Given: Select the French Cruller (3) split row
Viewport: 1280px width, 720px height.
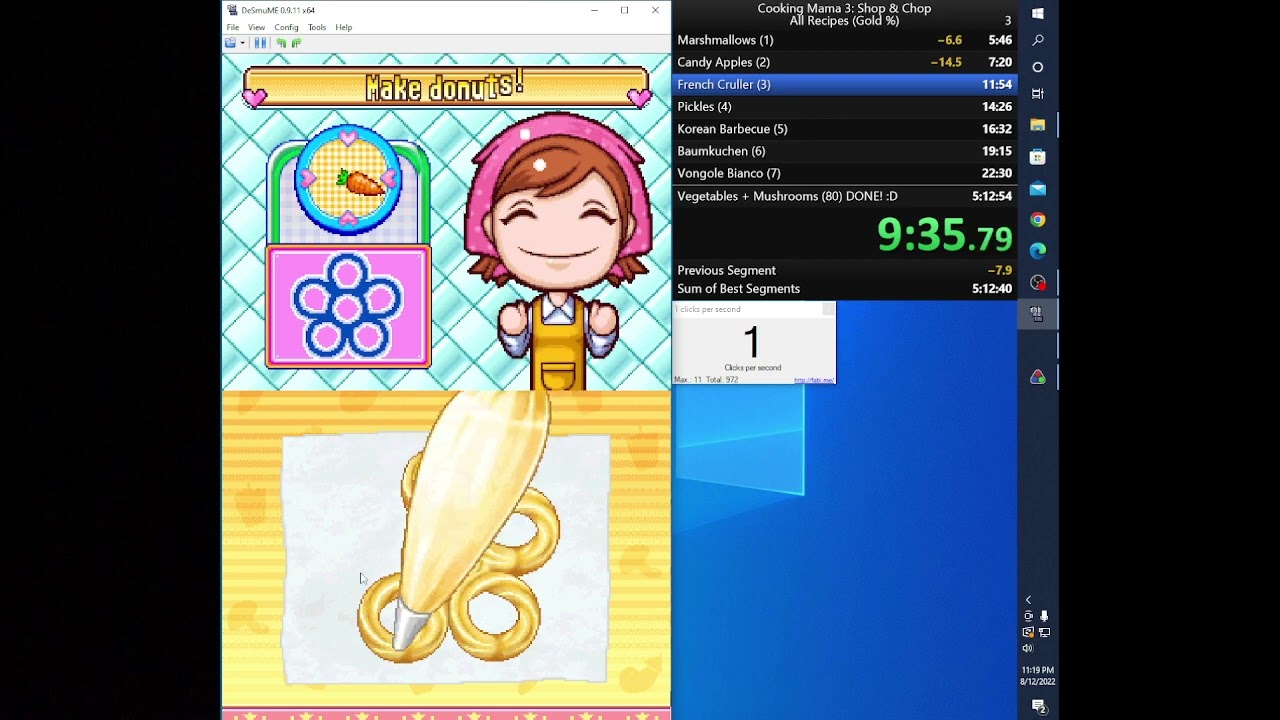Looking at the screenshot, I should tap(845, 84).
